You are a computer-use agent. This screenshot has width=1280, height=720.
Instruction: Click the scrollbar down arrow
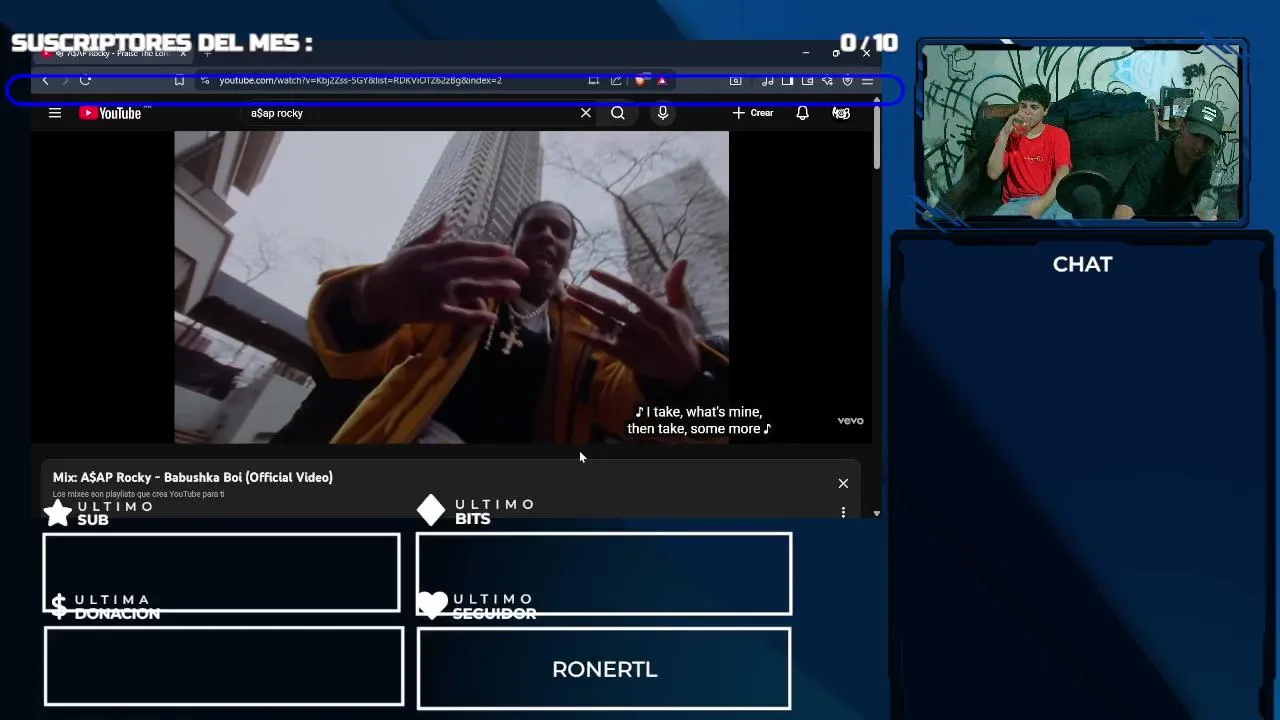point(877,512)
